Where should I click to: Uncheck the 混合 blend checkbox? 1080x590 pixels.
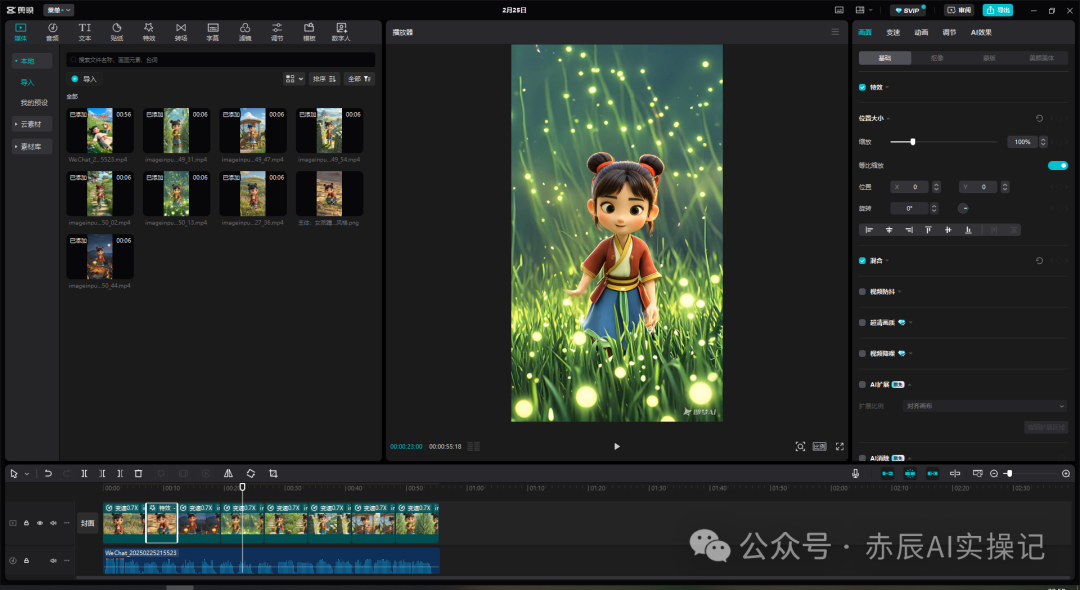click(x=862, y=261)
